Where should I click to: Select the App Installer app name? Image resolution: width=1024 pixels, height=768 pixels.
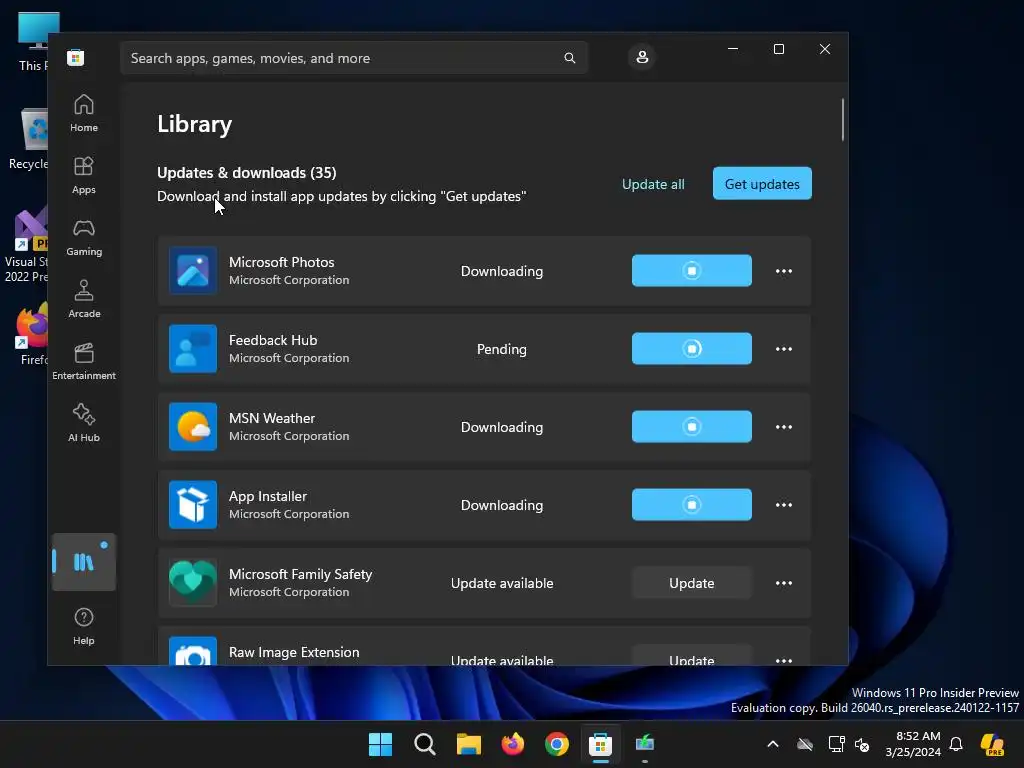click(268, 496)
